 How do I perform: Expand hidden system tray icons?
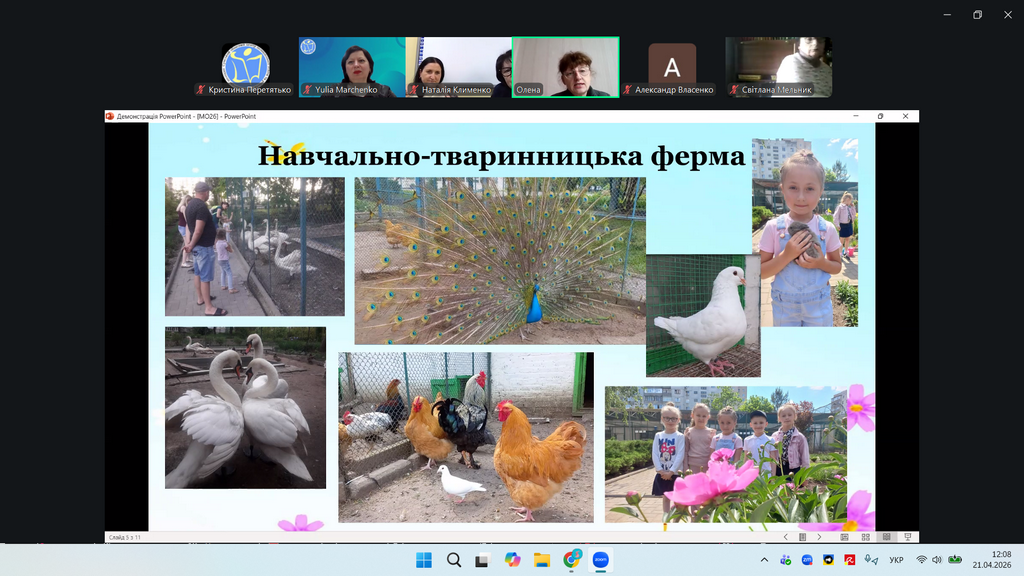tap(765, 560)
